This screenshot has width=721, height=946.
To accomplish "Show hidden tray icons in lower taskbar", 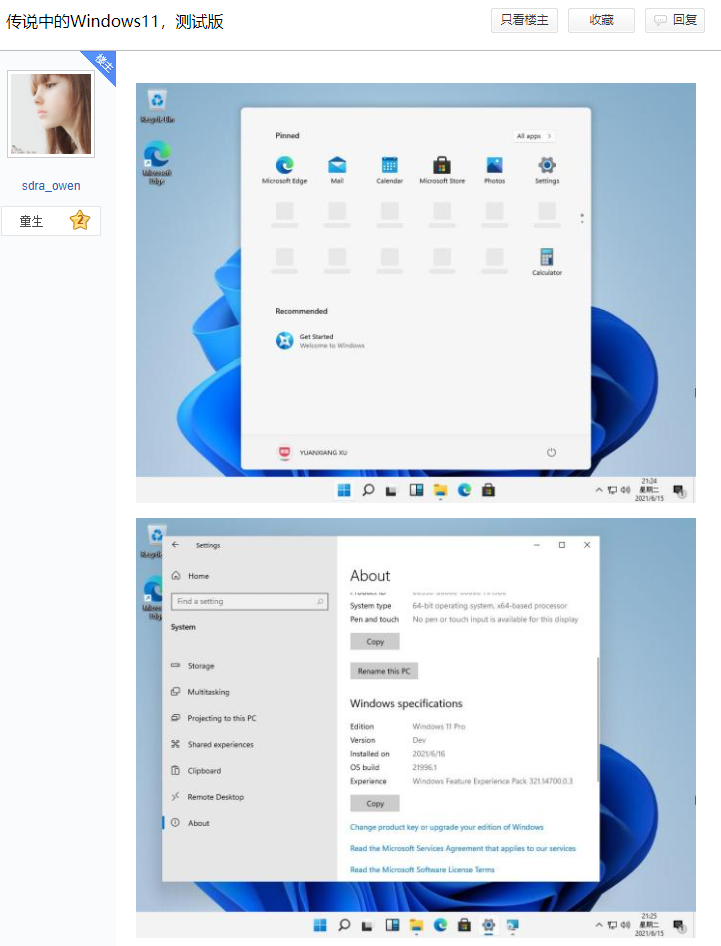I will click(599, 925).
